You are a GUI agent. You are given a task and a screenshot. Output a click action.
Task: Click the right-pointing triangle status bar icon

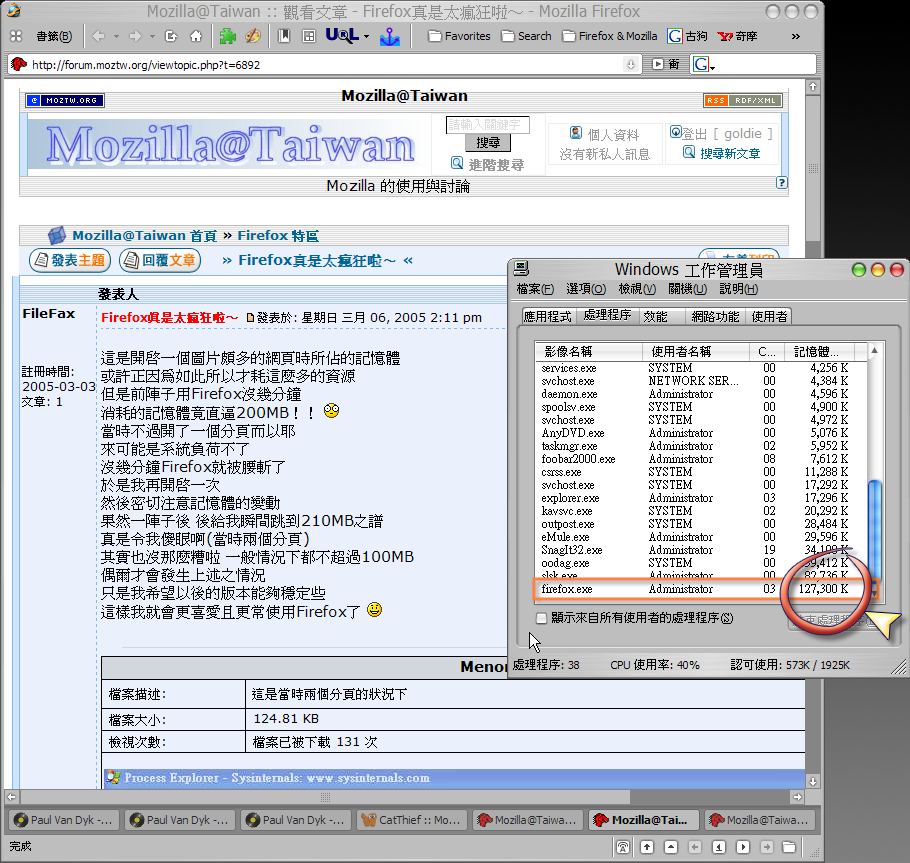coord(743,847)
